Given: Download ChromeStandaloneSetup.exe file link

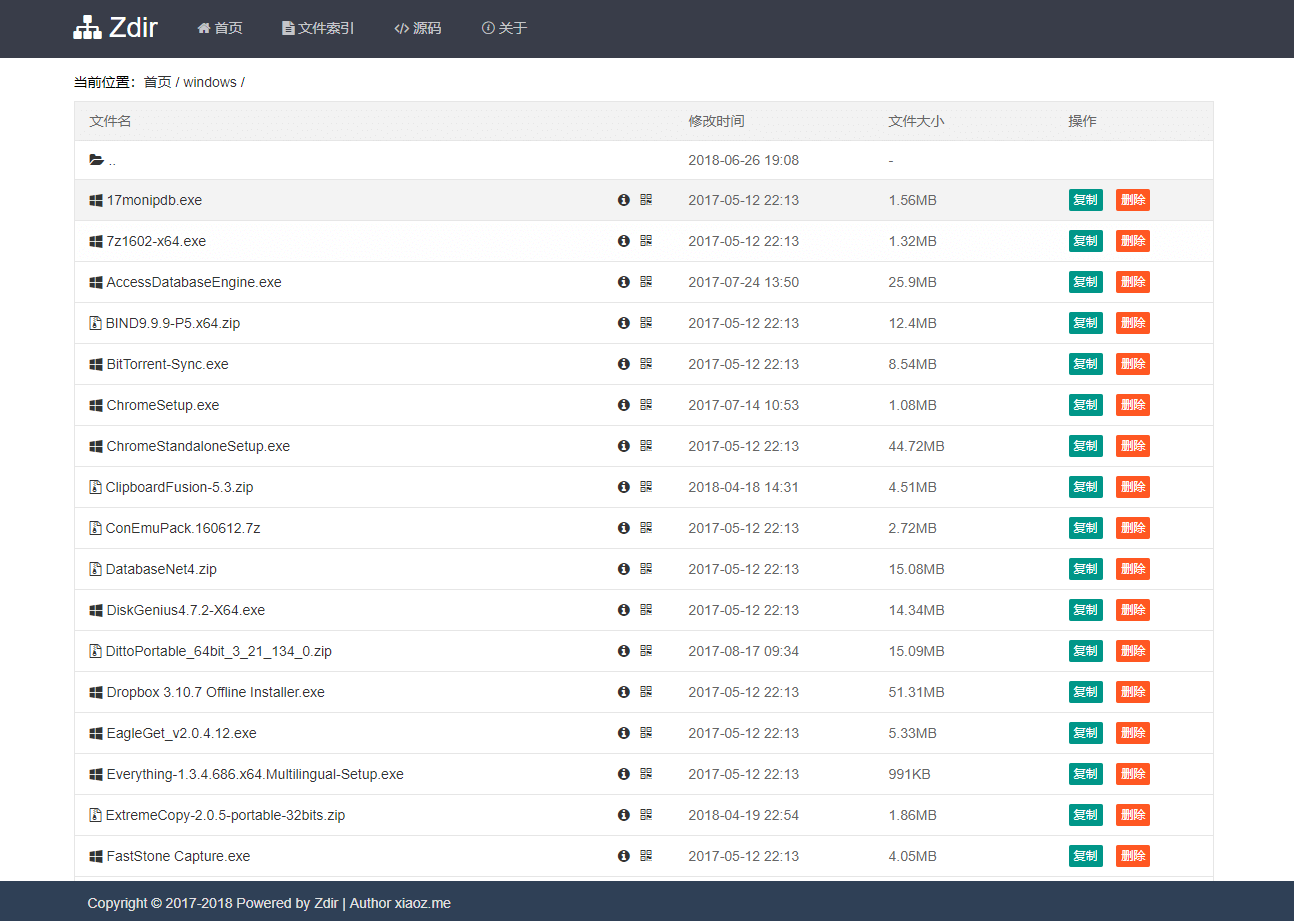Looking at the screenshot, I should [198, 446].
